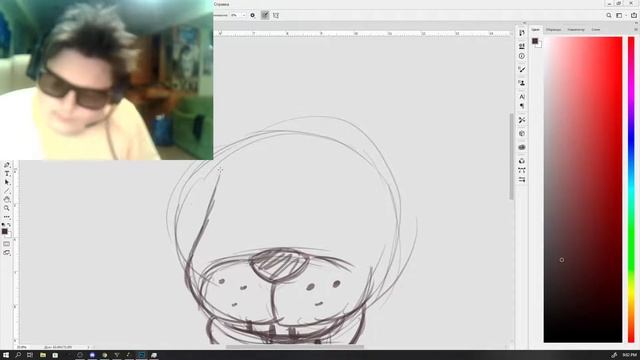Click the canvas horizontal scrollbar

295,347
